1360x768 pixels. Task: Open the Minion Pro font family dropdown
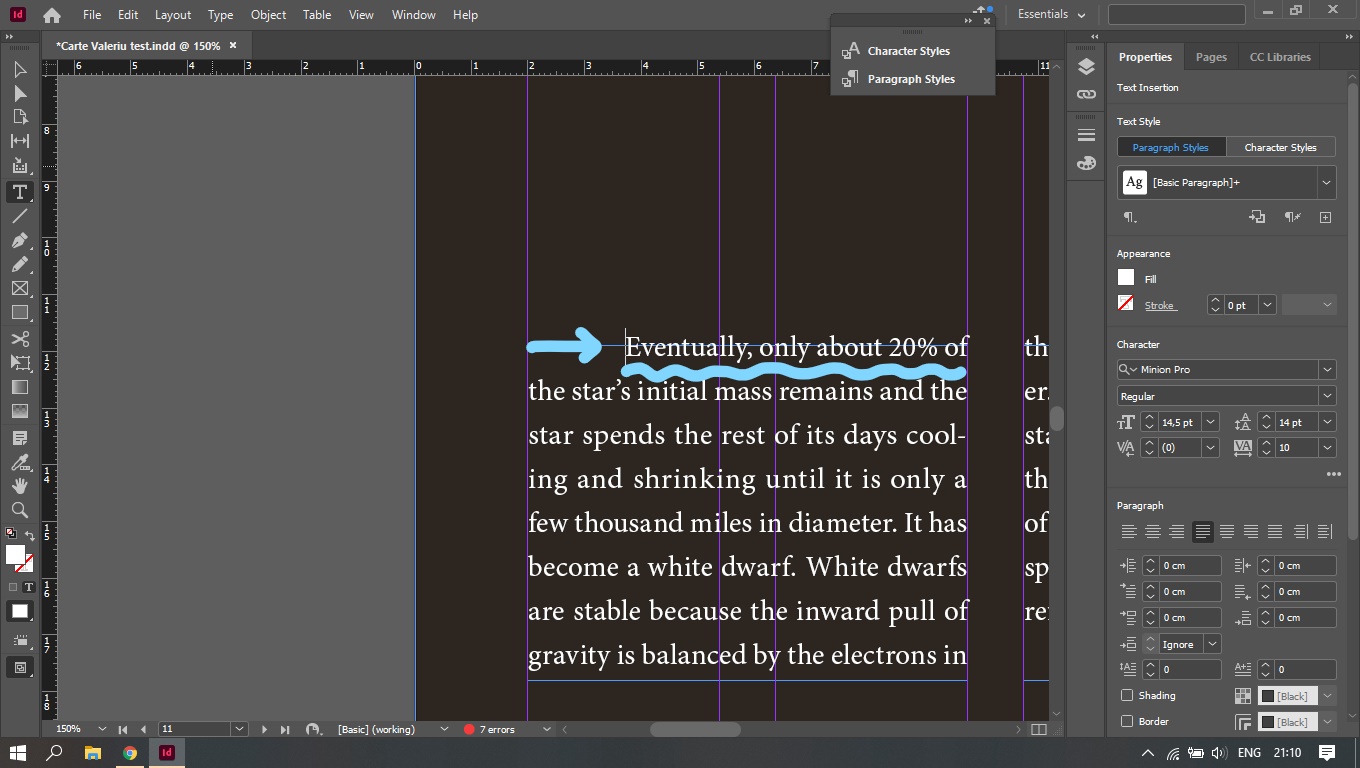(x=1327, y=369)
